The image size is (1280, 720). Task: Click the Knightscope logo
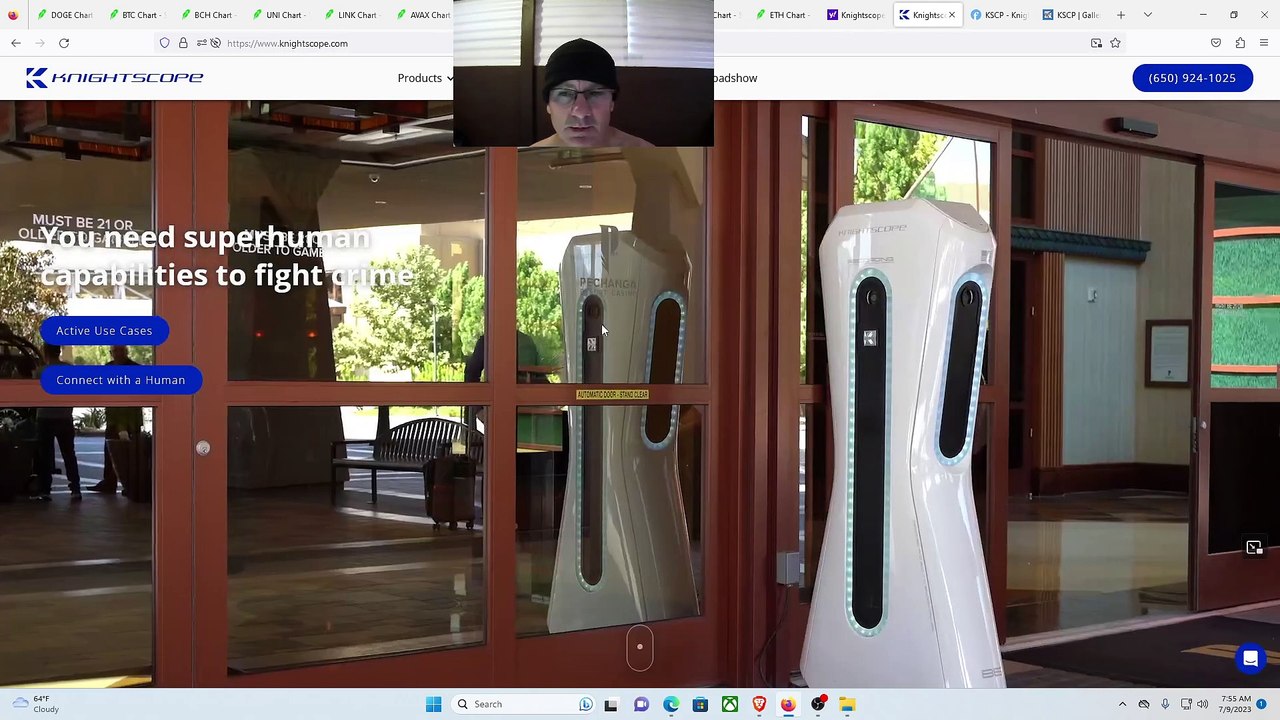click(x=114, y=78)
